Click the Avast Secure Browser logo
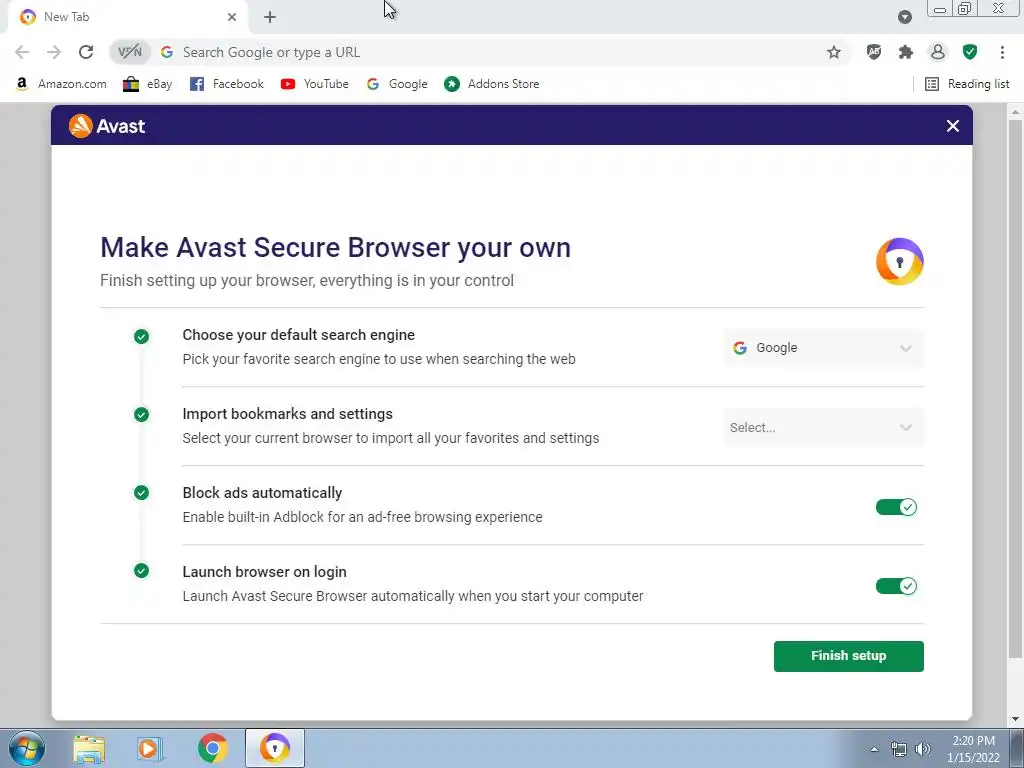The image size is (1024, 768). (x=899, y=261)
